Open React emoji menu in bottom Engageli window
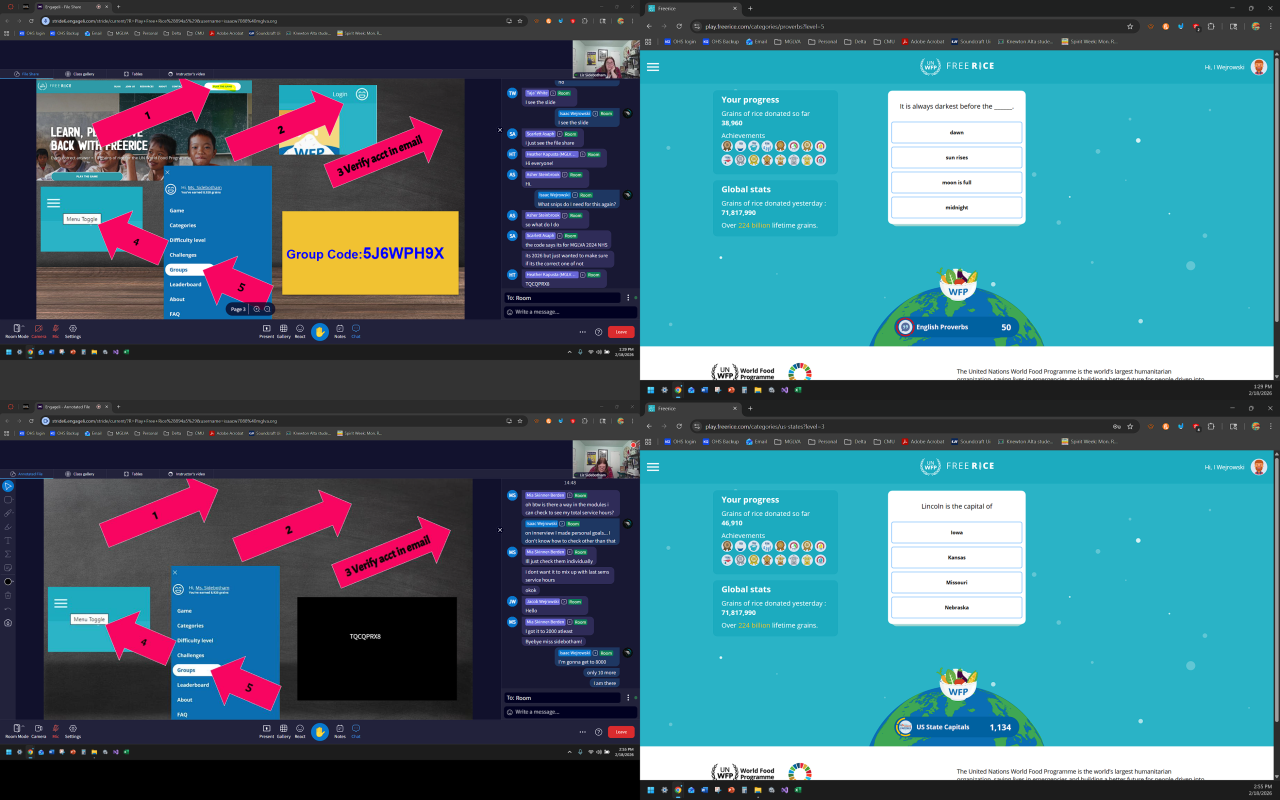1280x800 pixels. tap(300, 730)
